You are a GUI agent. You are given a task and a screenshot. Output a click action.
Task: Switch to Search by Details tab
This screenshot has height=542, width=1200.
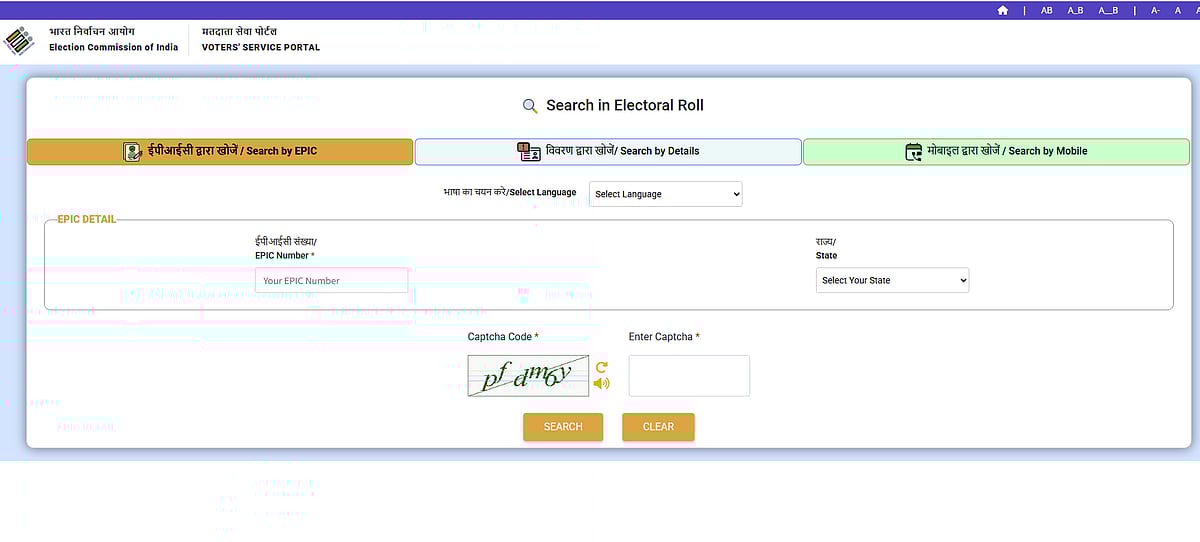click(608, 151)
